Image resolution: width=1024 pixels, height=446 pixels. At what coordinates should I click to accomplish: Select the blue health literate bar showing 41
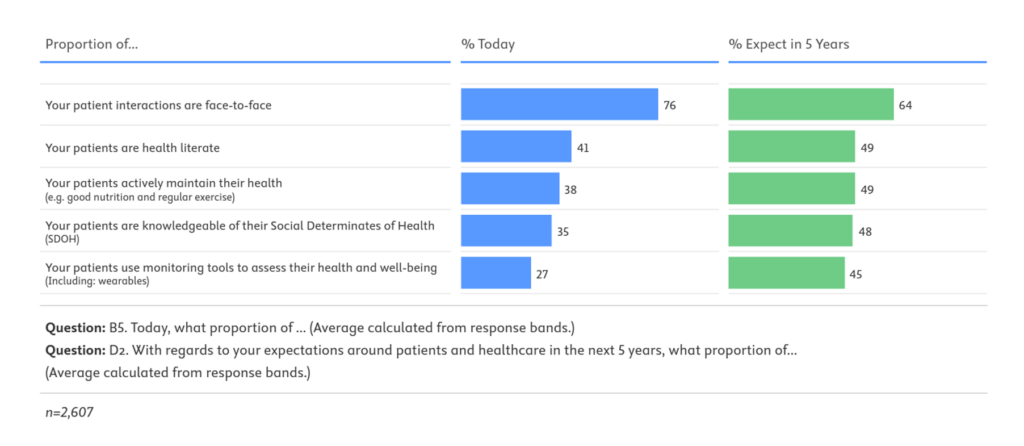pyautogui.click(x=516, y=147)
